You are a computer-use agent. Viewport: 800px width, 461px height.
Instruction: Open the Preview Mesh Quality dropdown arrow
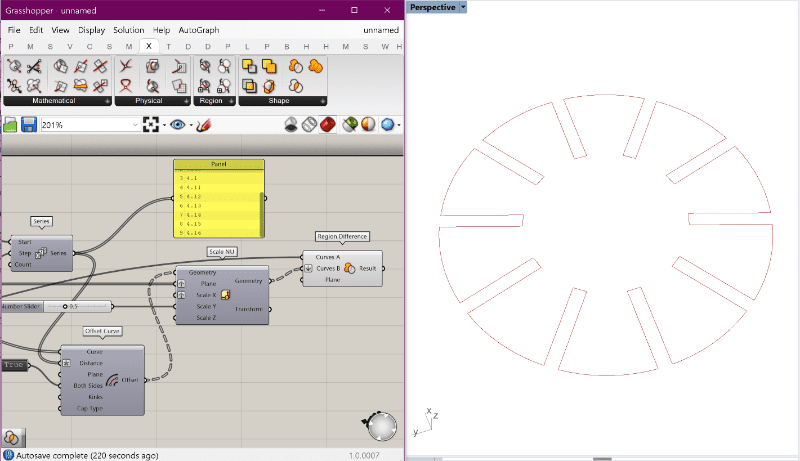click(x=398, y=125)
